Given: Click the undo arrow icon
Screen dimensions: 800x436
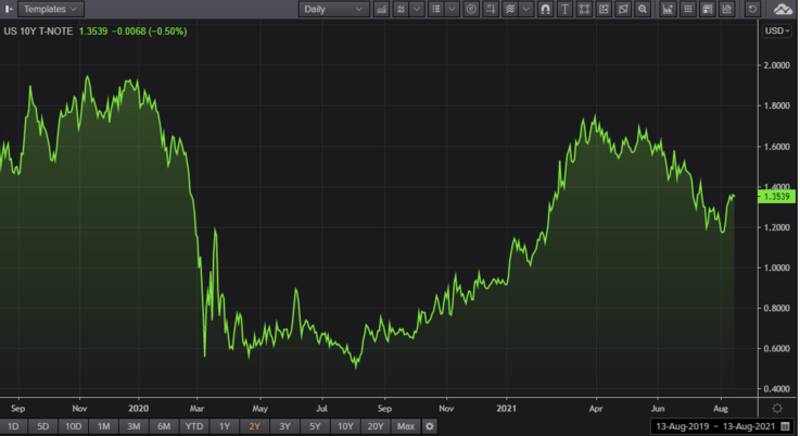Looking at the screenshot, I should (753, 9).
